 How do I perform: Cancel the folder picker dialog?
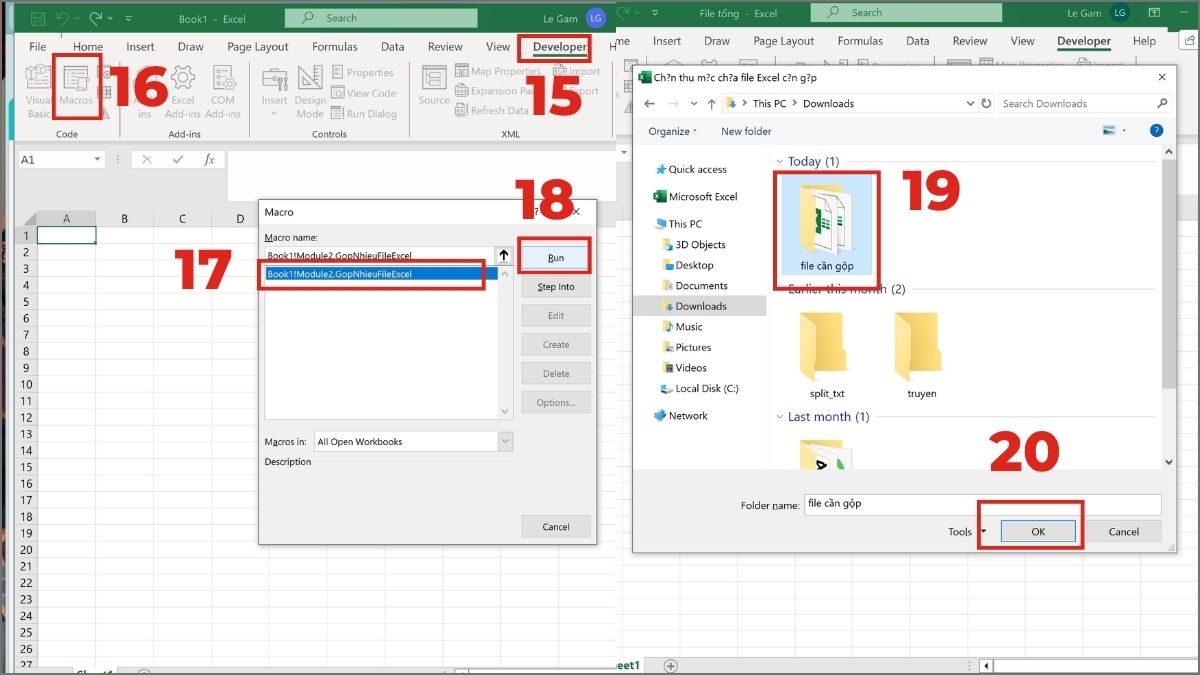pyautogui.click(x=1124, y=532)
